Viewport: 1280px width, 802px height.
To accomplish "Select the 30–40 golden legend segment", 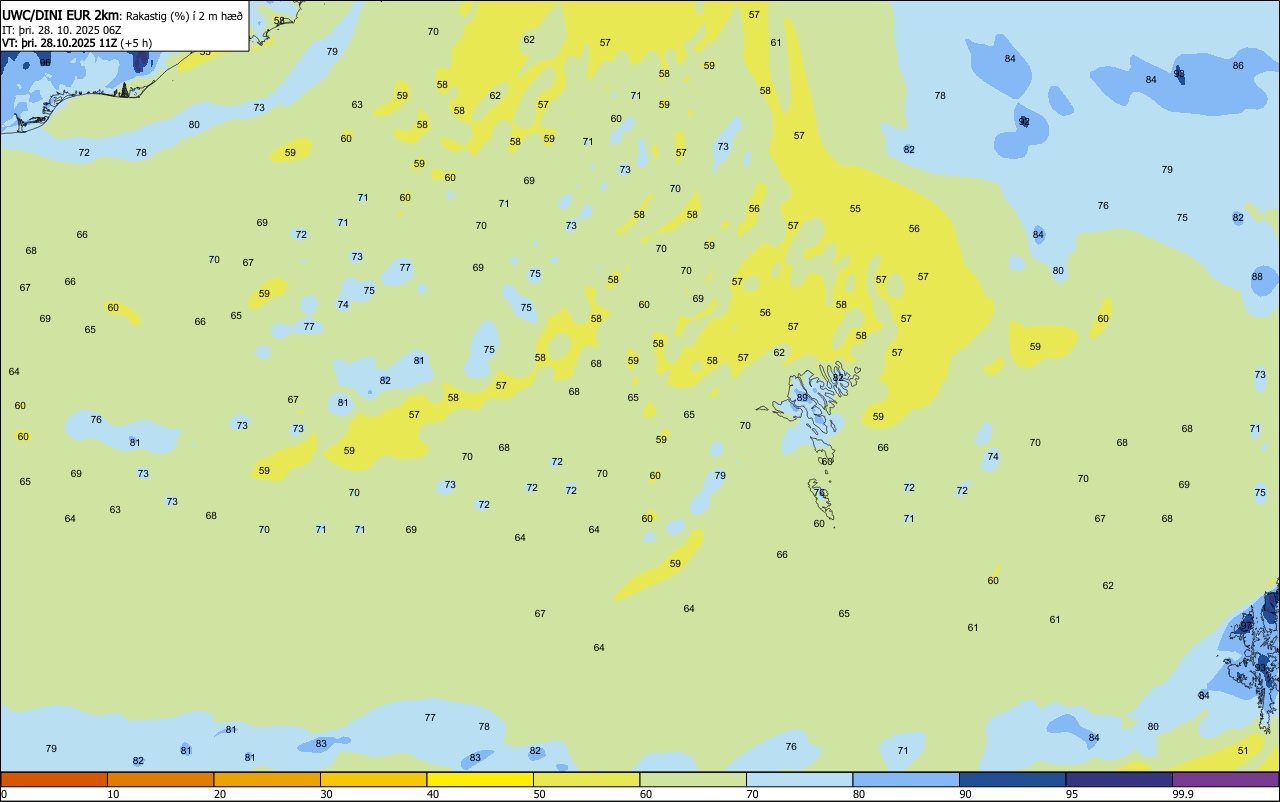I will (x=373, y=779).
